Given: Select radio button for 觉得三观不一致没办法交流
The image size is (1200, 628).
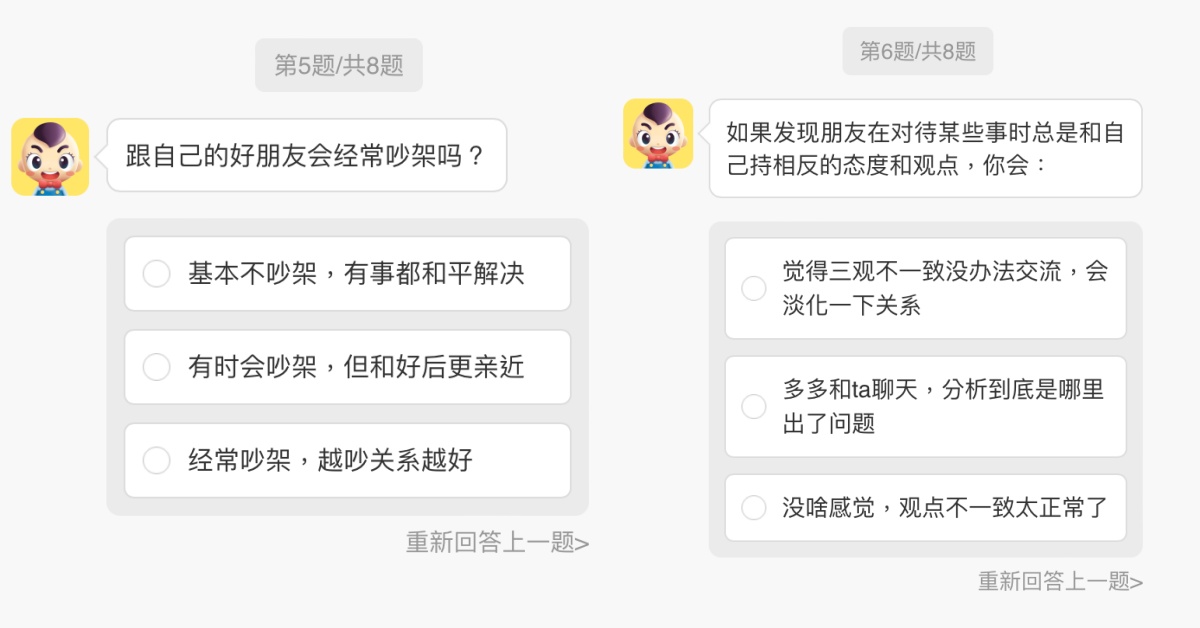Looking at the screenshot, I should 753,288.
